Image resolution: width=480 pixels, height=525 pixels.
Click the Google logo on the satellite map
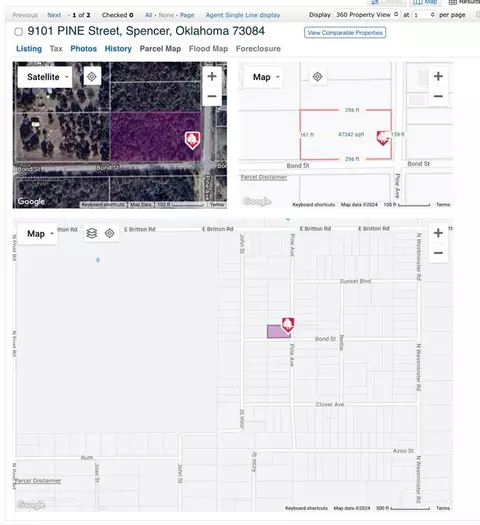31,202
